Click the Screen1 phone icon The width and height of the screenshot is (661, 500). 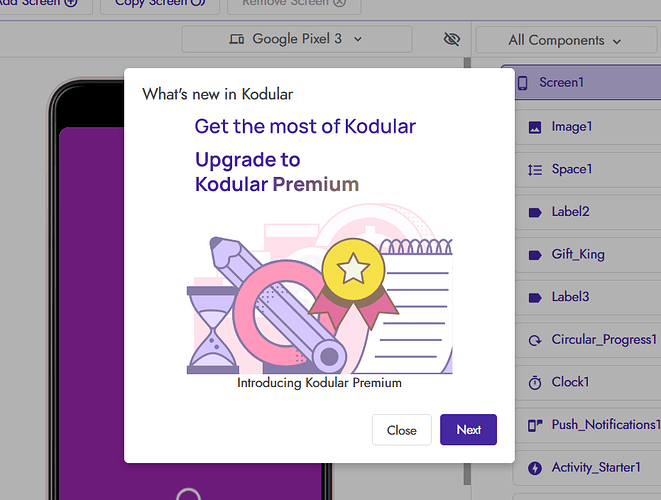click(522, 83)
